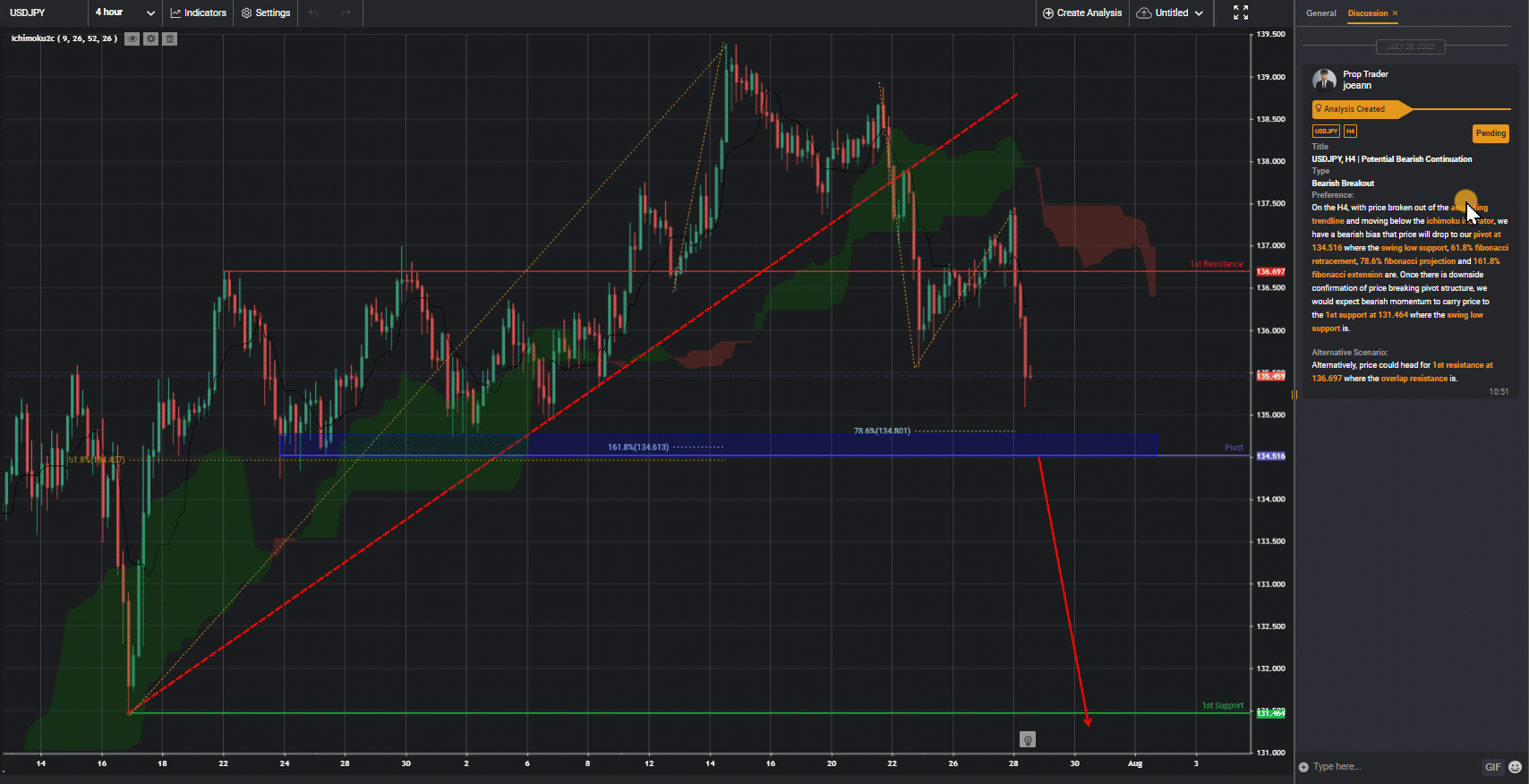Select the USDJPY symbol field

44,13
